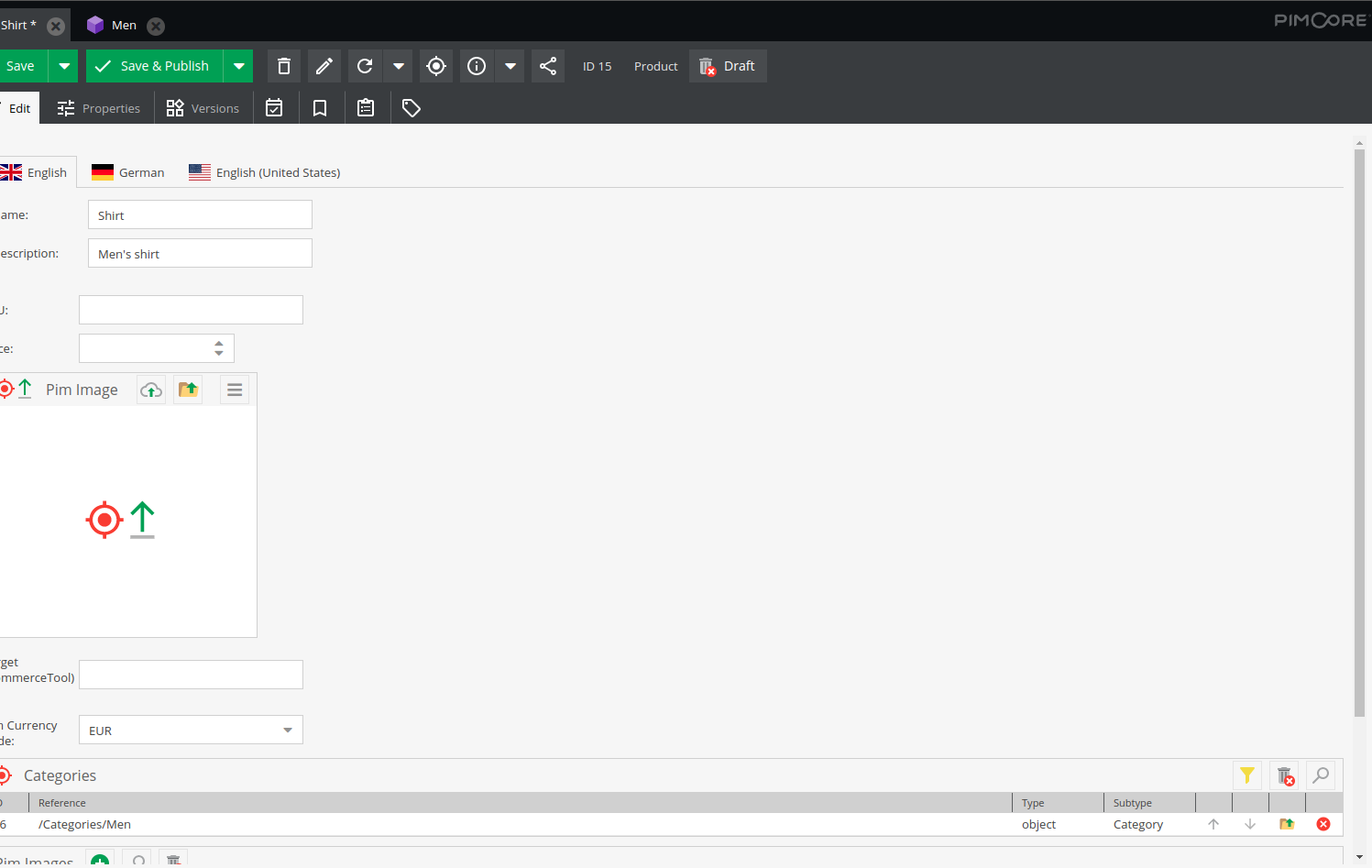Decrease Price with the spinner down arrow

click(x=219, y=353)
